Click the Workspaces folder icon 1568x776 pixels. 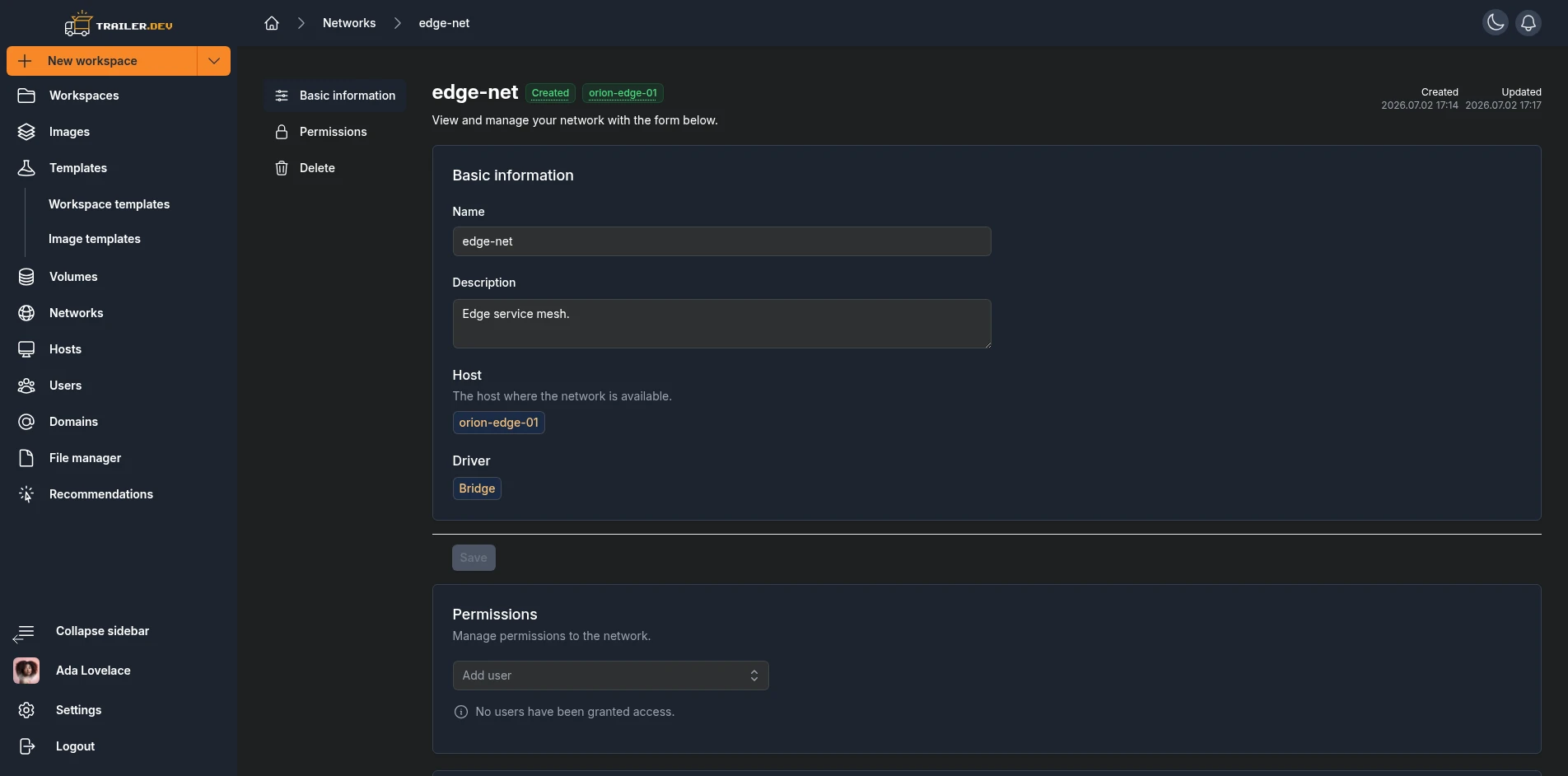[26, 96]
